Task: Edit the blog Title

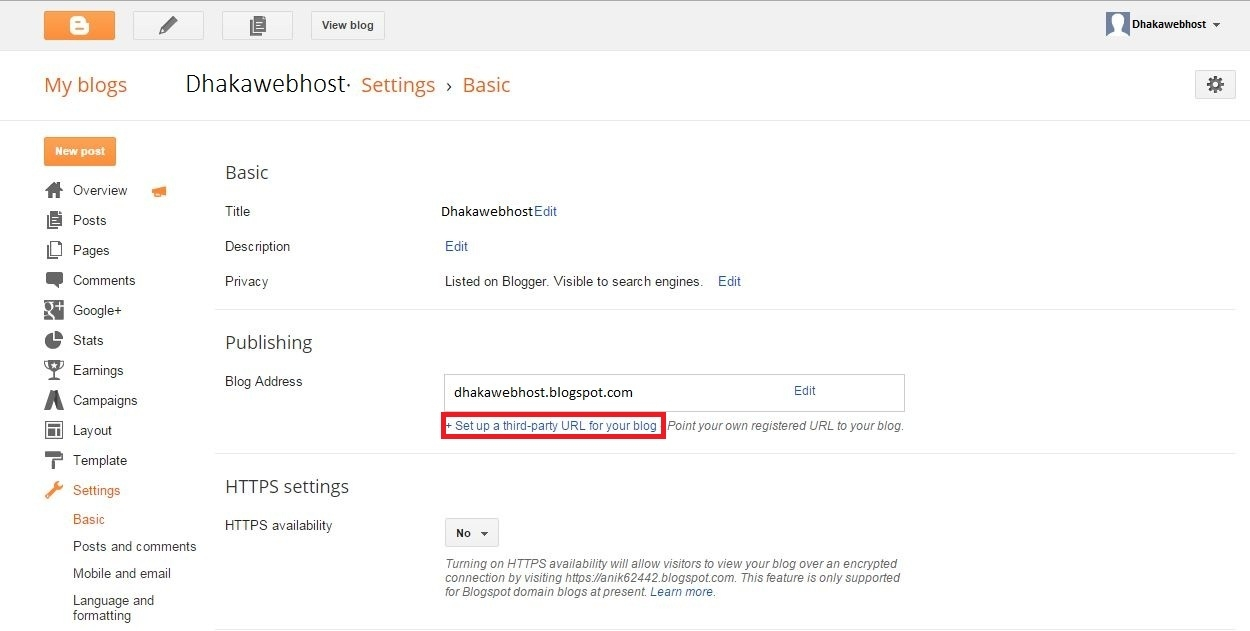Action: pyautogui.click(x=545, y=211)
